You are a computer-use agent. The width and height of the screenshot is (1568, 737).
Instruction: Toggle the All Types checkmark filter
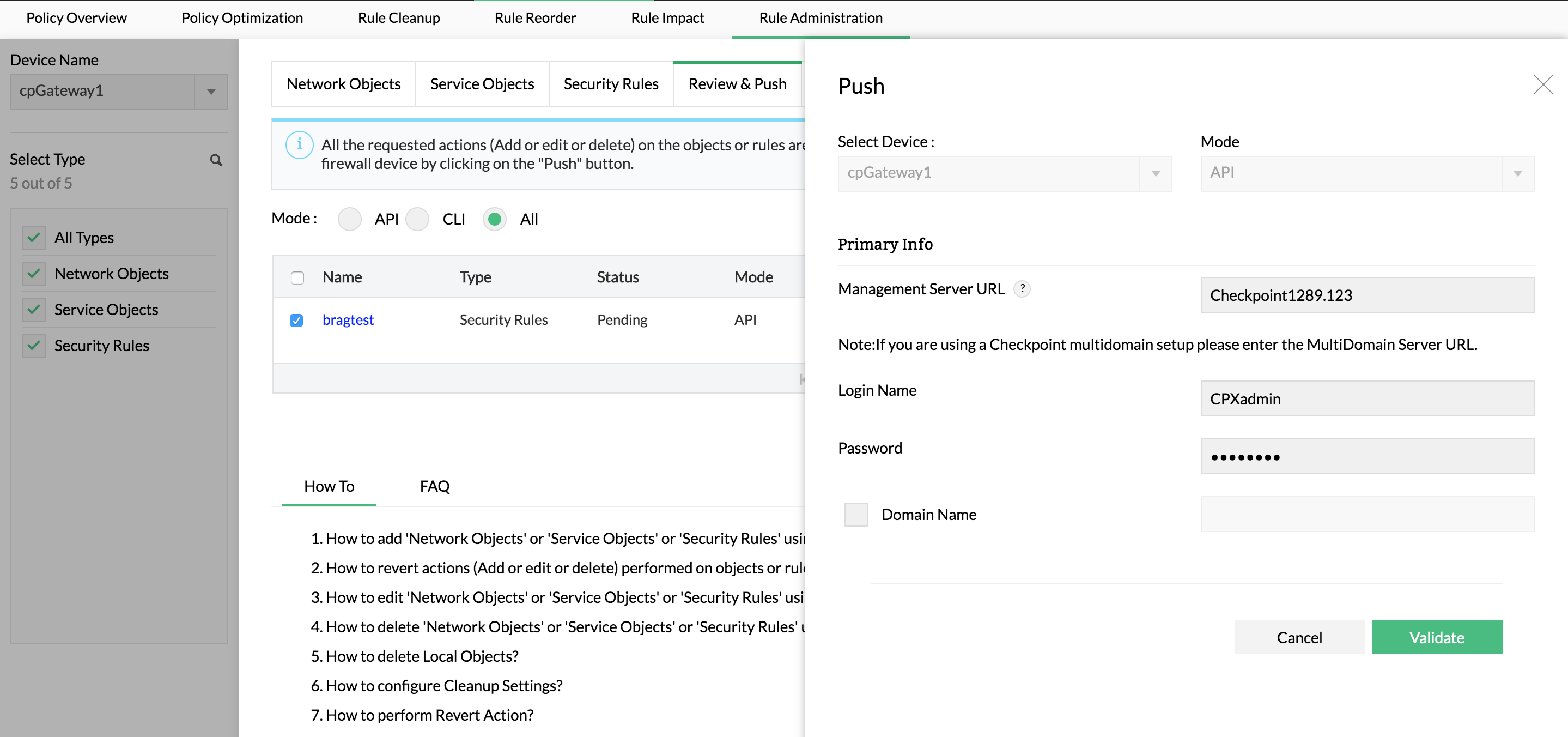click(x=33, y=238)
